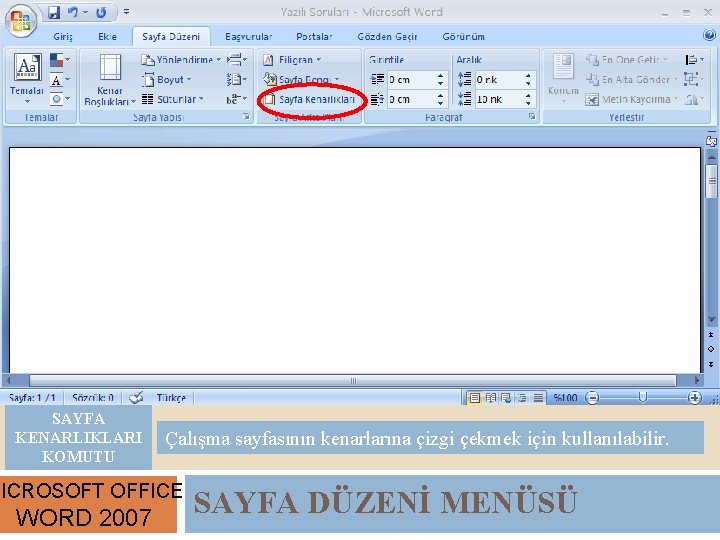The height and width of the screenshot is (540, 720).
Task: Open the group objects dropdown
Action: (694, 79)
